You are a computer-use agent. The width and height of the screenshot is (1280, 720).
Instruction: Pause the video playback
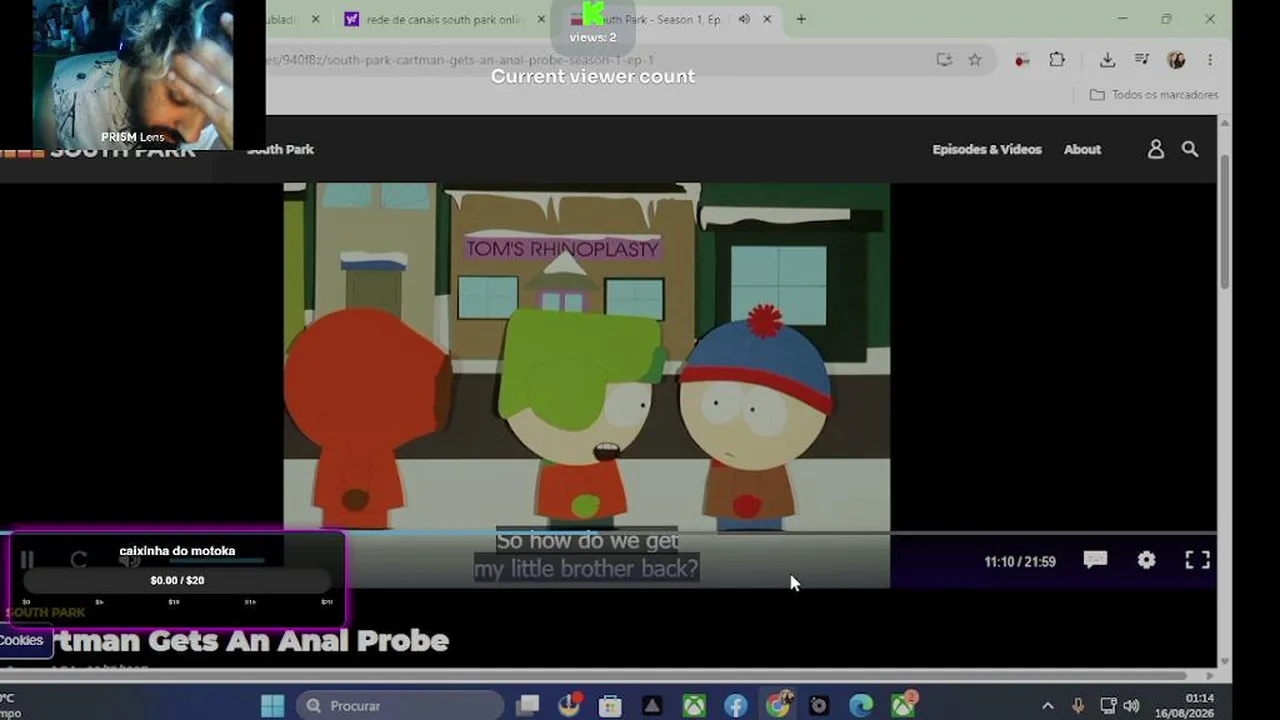[27, 560]
